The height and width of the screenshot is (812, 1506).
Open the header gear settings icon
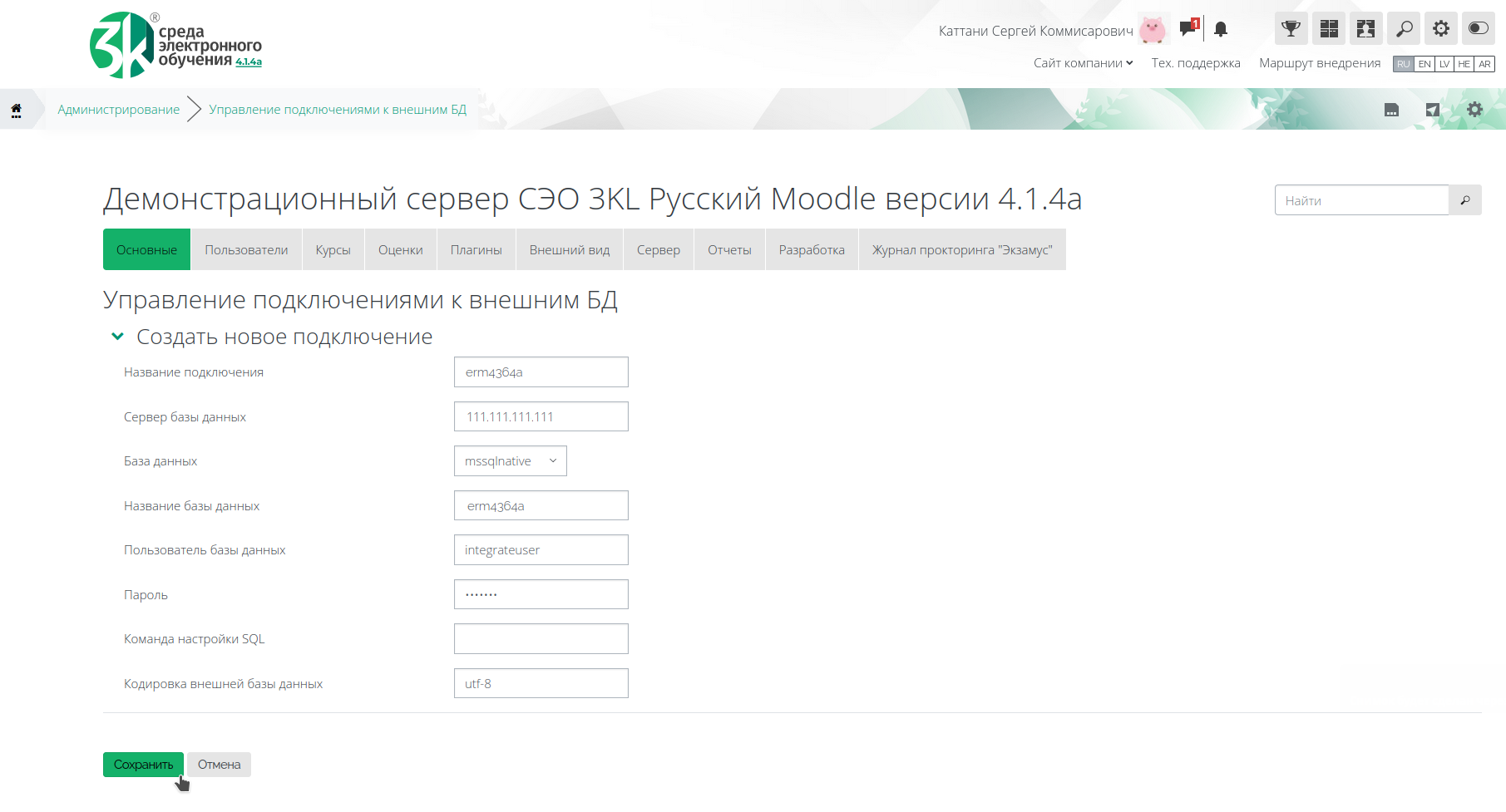pyautogui.click(x=1441, y=28)
